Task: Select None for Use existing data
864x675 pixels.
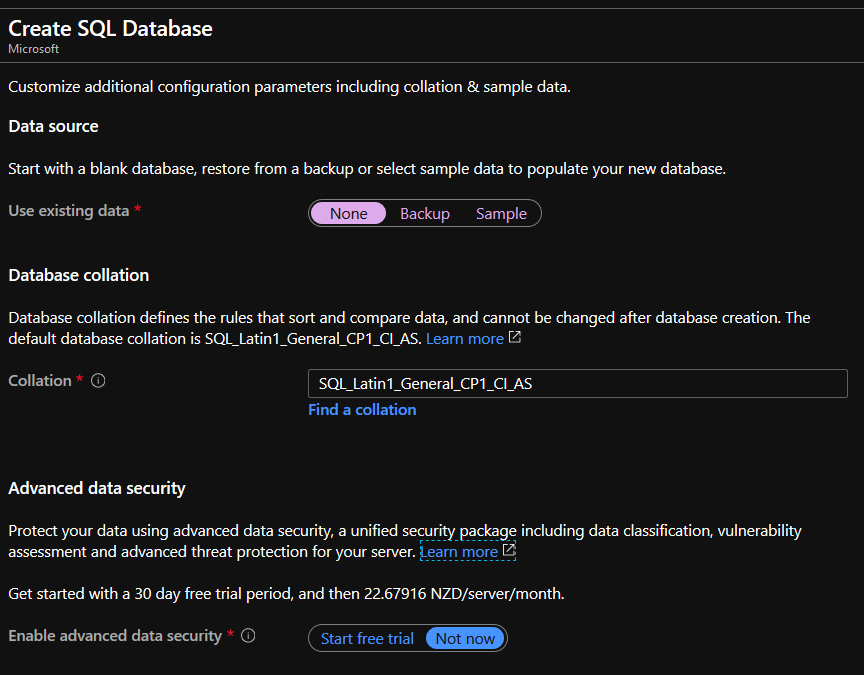Action: [x=348, y=213]
